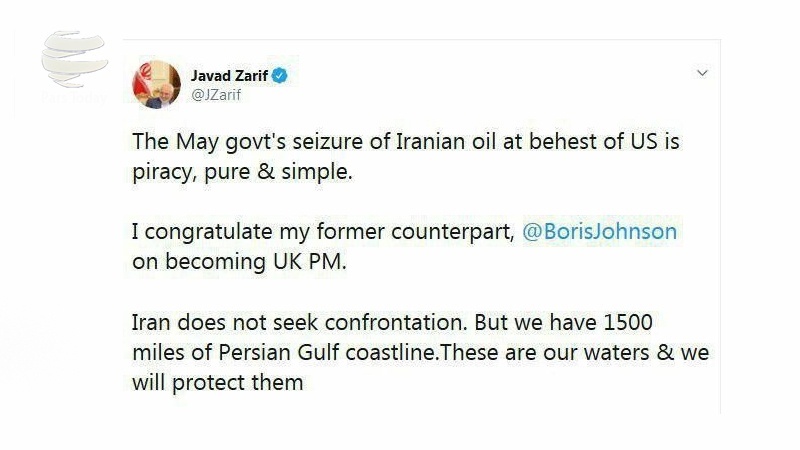Click the blue verified badge

tap(281, 75)
